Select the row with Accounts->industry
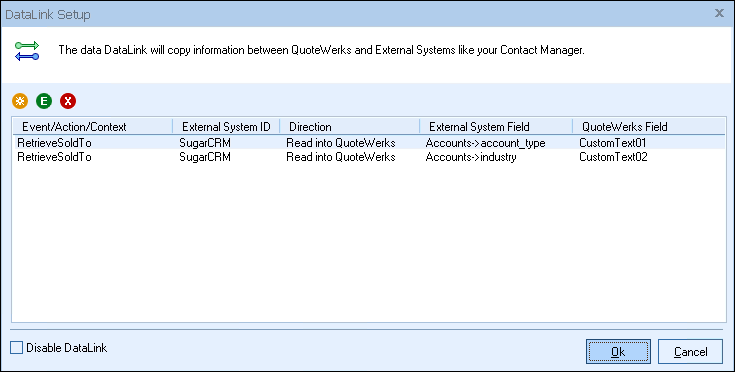The width and height of the screenshot is (735, 372). tap(369, 156)
